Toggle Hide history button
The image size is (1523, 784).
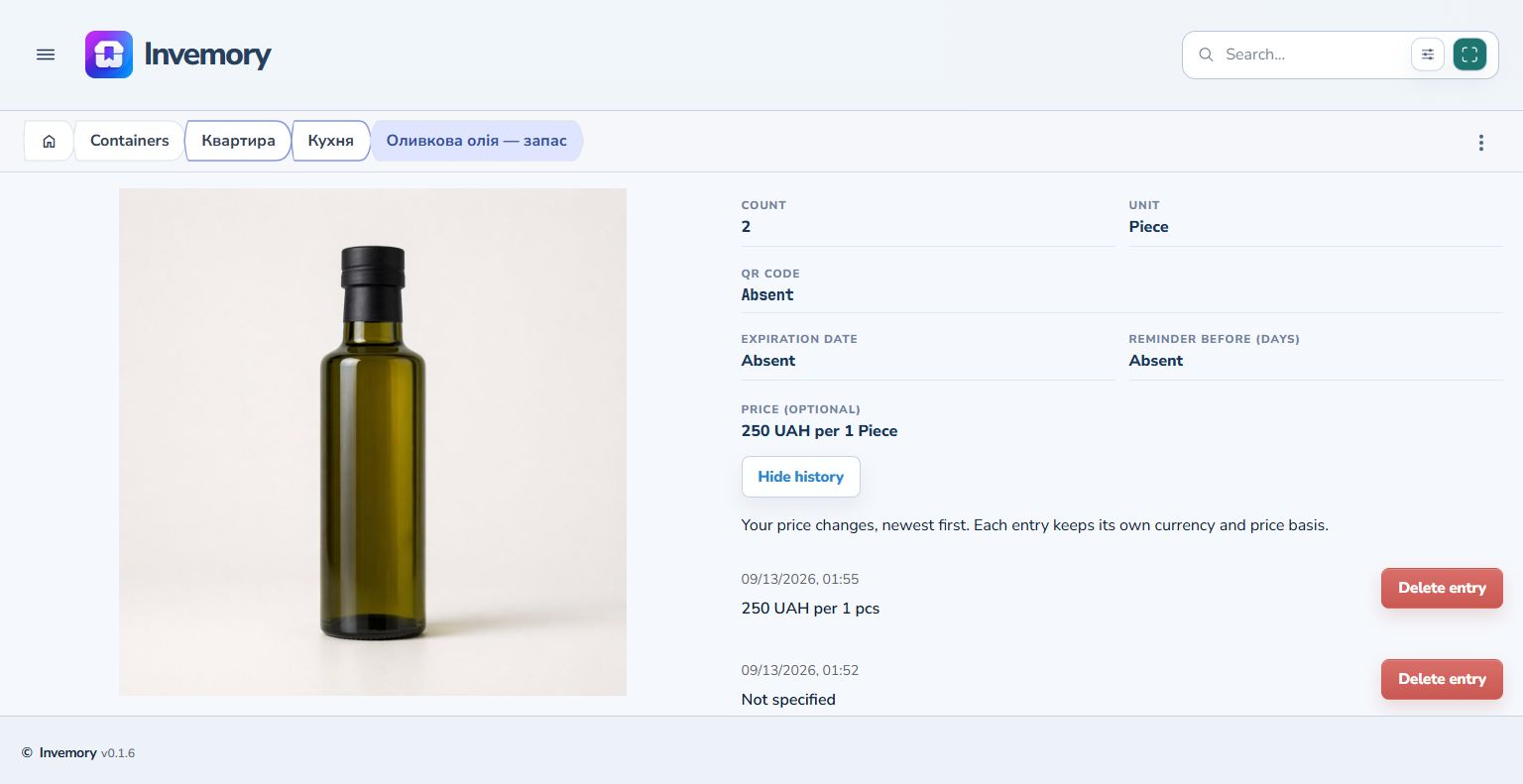pos(801,477)
